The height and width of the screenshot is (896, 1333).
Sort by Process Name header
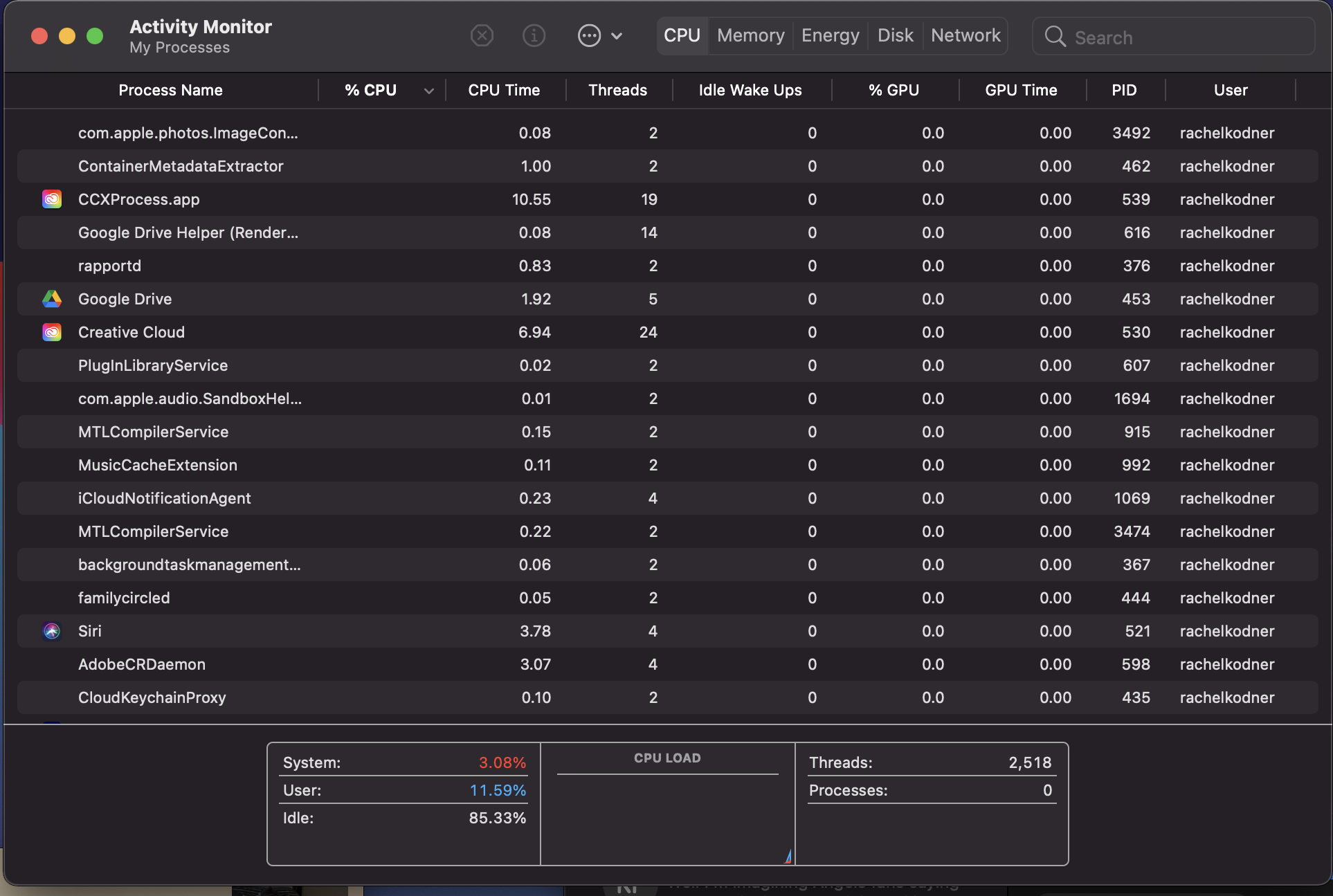[x=170, y=90]
